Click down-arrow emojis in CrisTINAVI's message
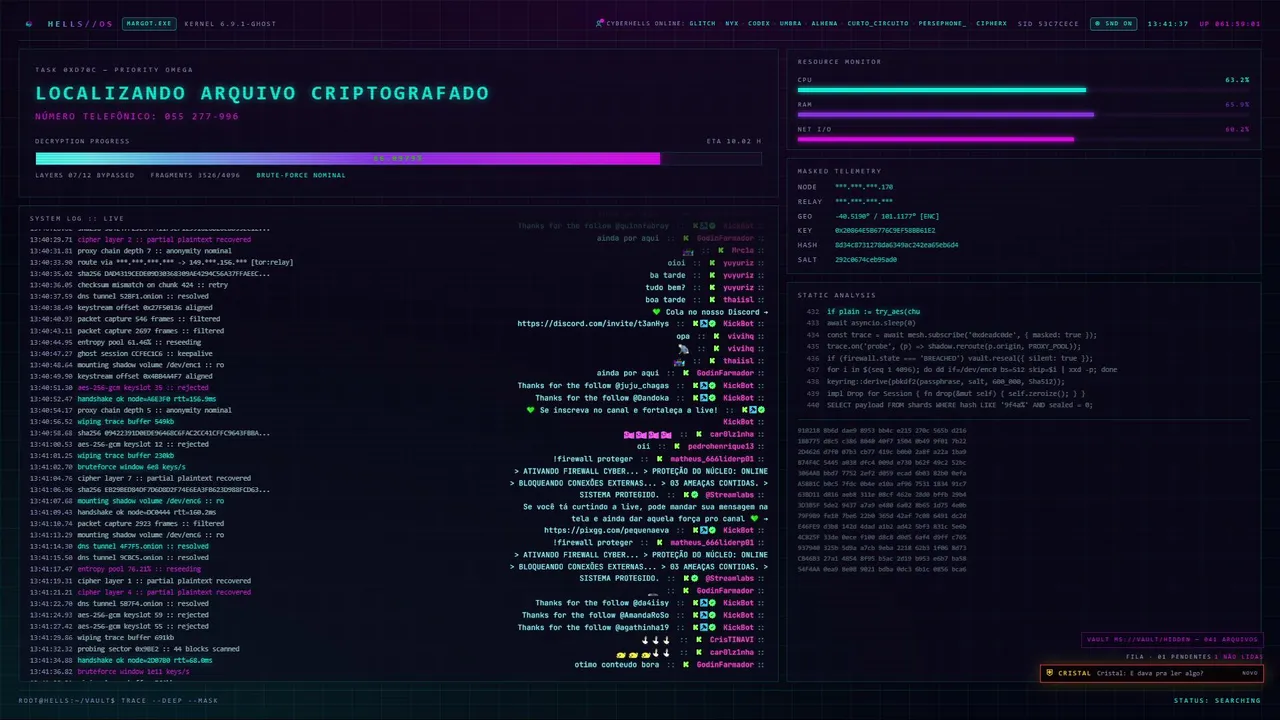This screenshot has height=720, width=1280. click(656, 639)
